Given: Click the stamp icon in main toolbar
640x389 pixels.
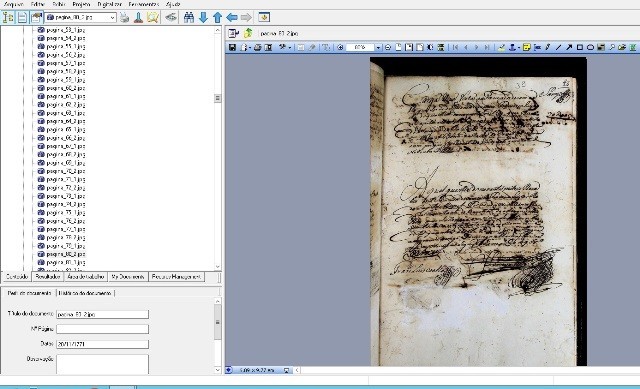Looking at the screenshot, I should (138, 18).
